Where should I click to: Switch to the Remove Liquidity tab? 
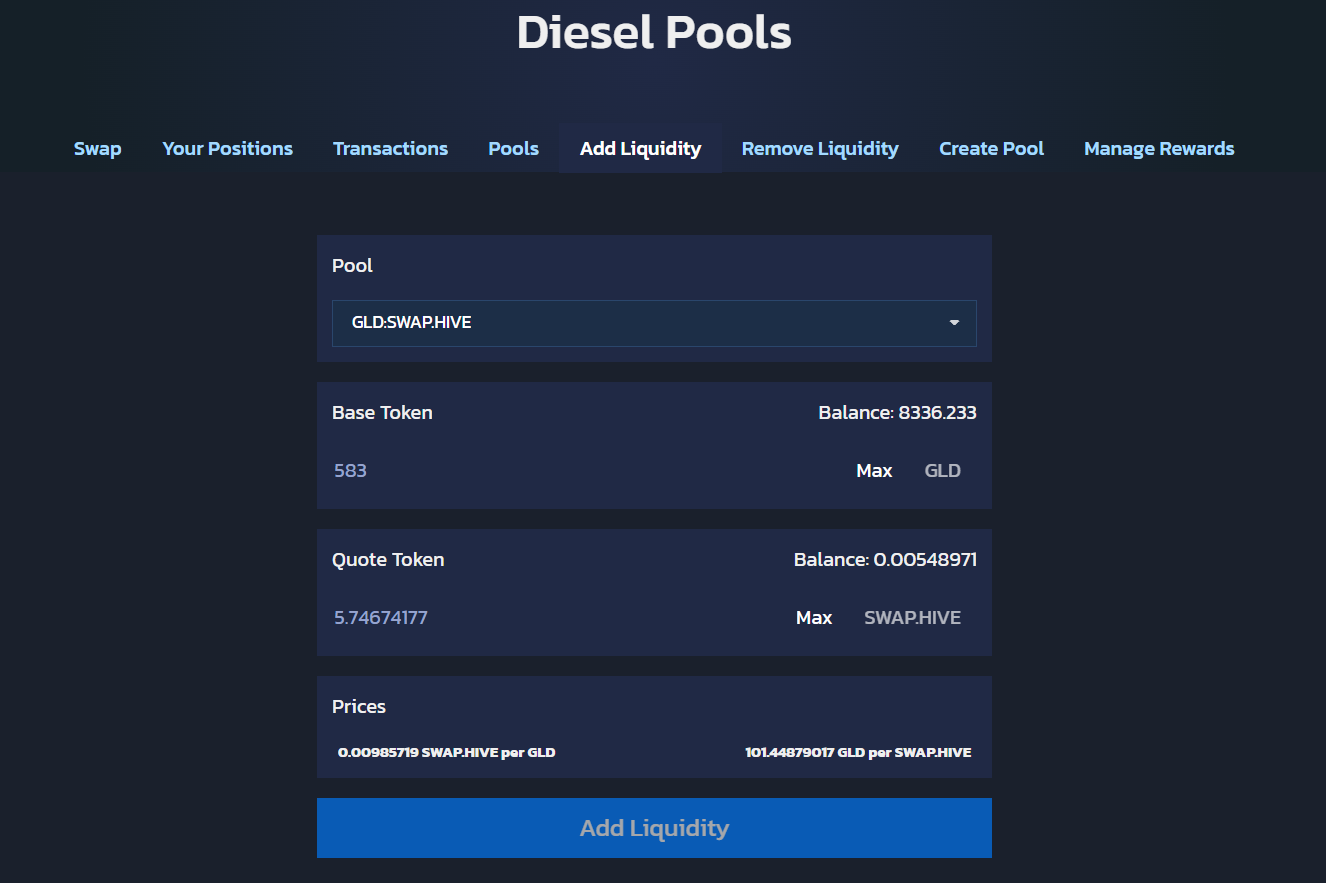(x=819, y=149)
